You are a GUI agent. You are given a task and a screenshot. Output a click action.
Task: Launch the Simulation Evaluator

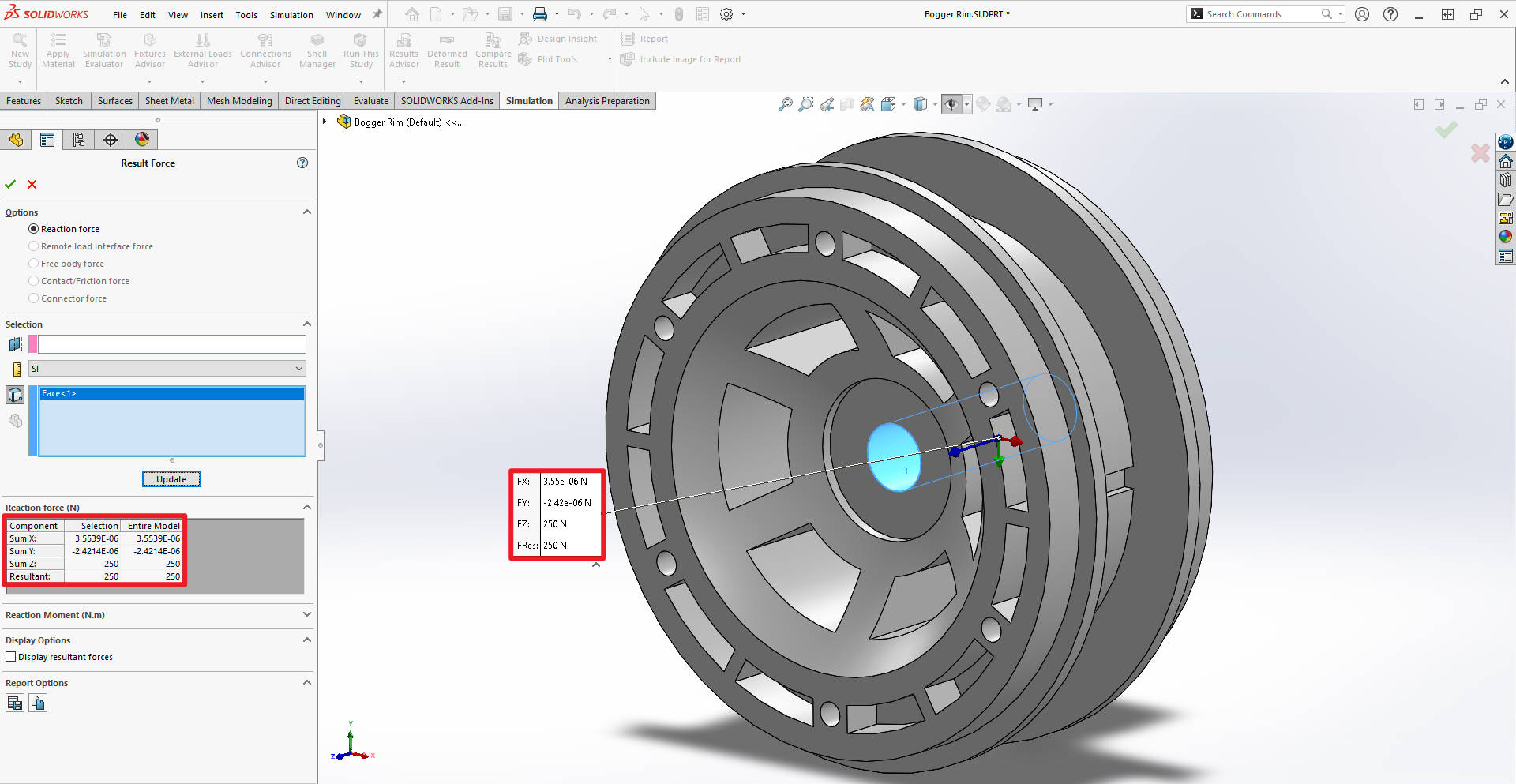[103, 49]
